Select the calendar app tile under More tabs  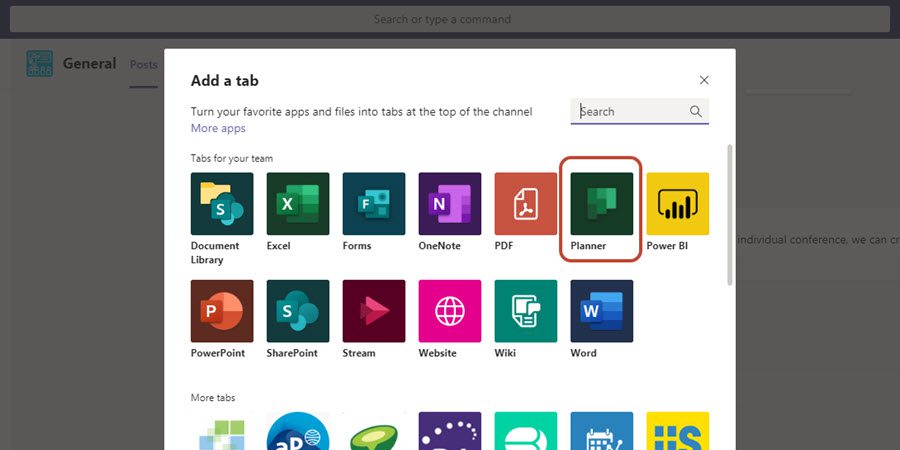(x=602, y=430)
